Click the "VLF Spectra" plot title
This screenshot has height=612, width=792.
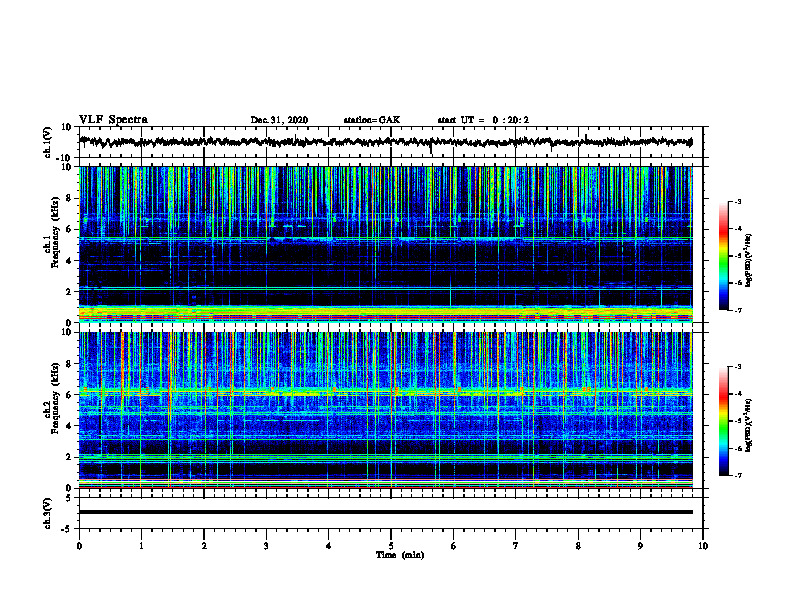113,120
